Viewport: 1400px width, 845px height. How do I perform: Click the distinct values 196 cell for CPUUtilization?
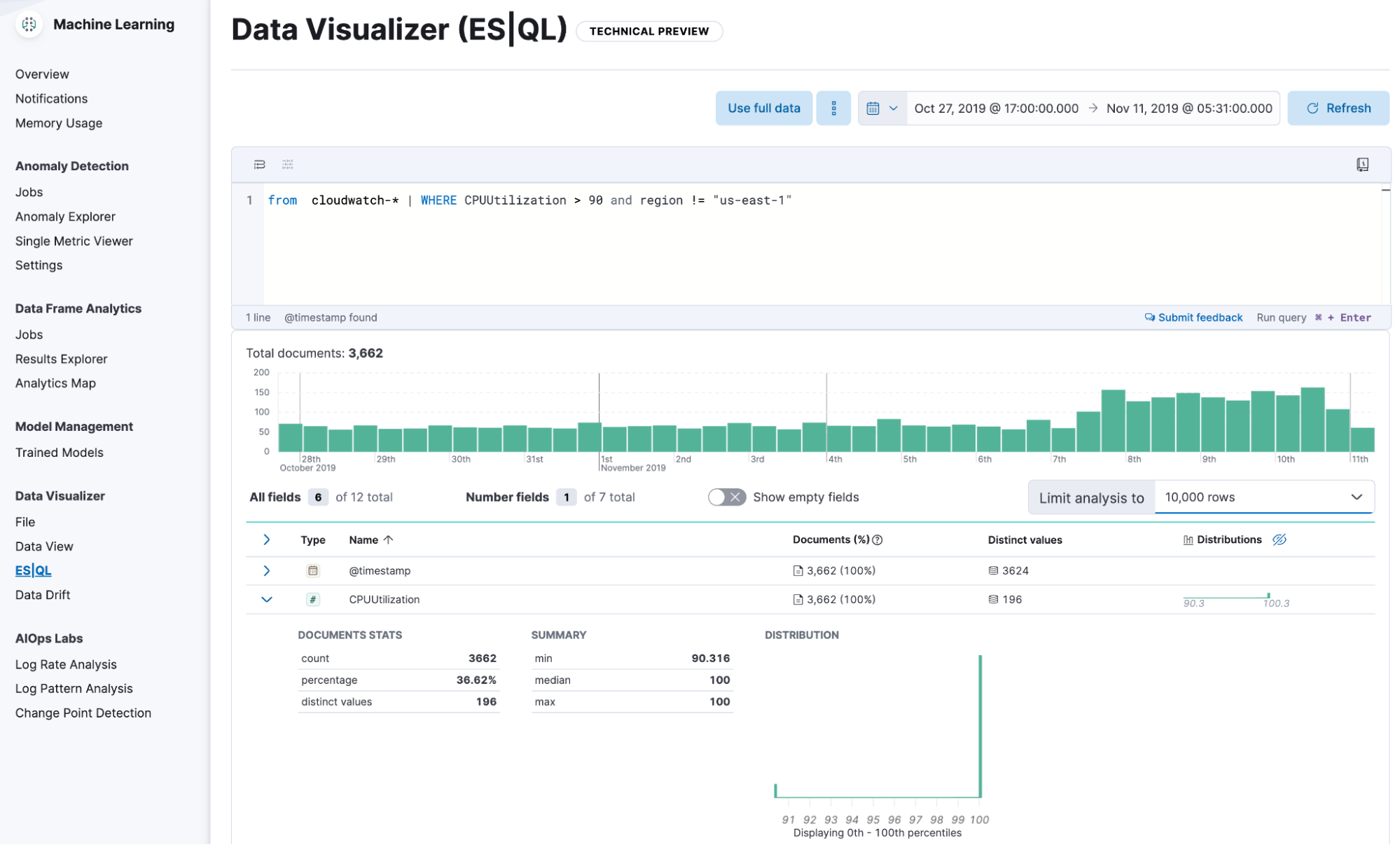[x=1005, y=599]
